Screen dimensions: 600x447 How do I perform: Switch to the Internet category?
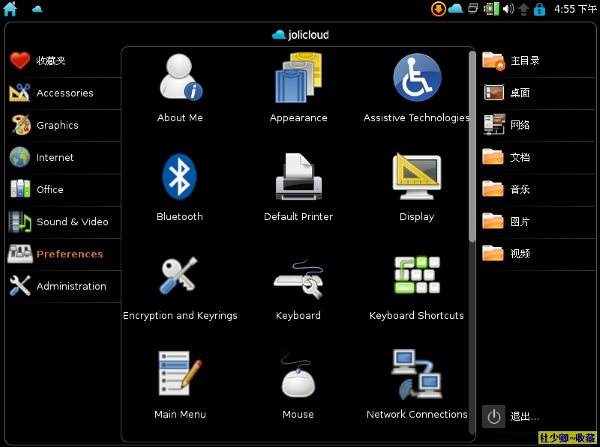pyautogui.click(x=64, y=157)
